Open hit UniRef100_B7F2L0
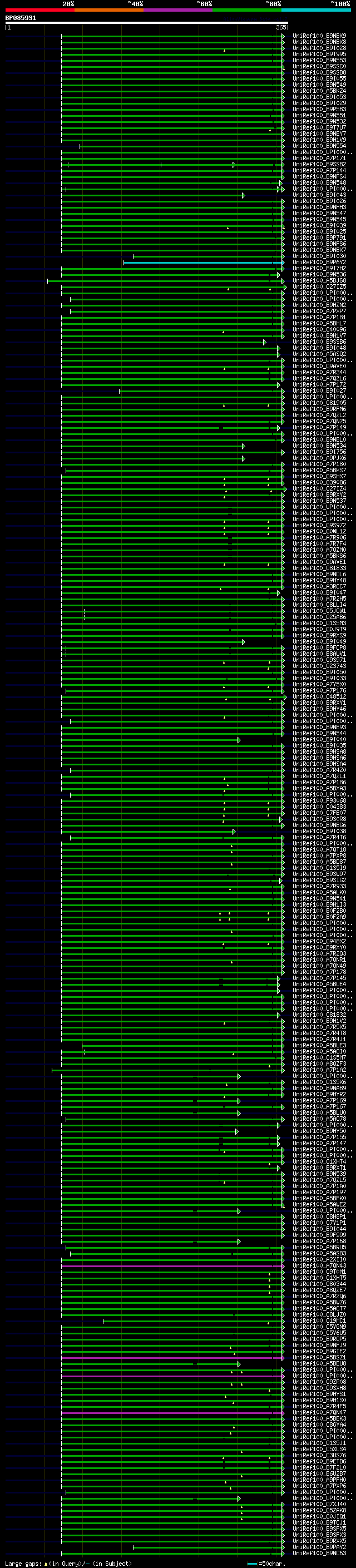The image size is (356, 1568). coord(319,1467)
